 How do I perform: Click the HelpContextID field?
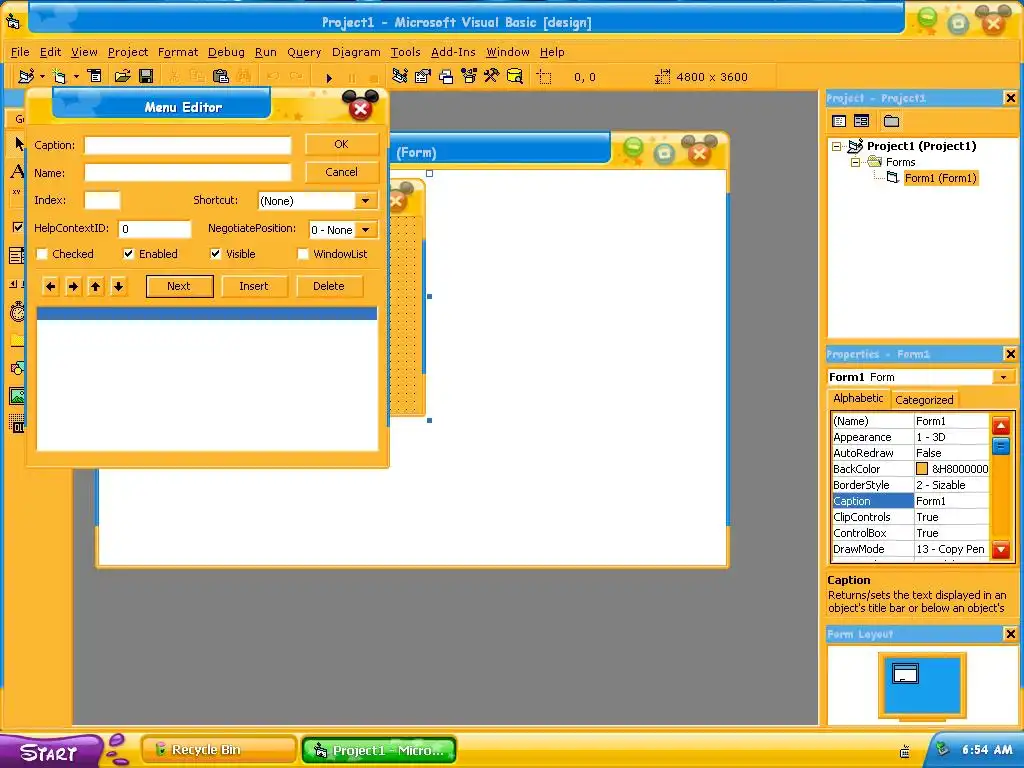coord(155,229)
